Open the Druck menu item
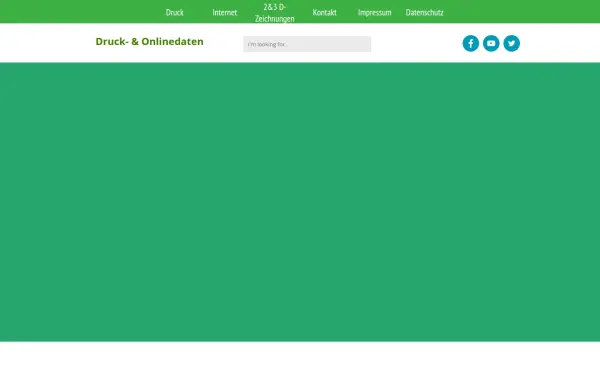Viewport: 600px width, 375px height. pyautogui.click(x=174, y=13)
